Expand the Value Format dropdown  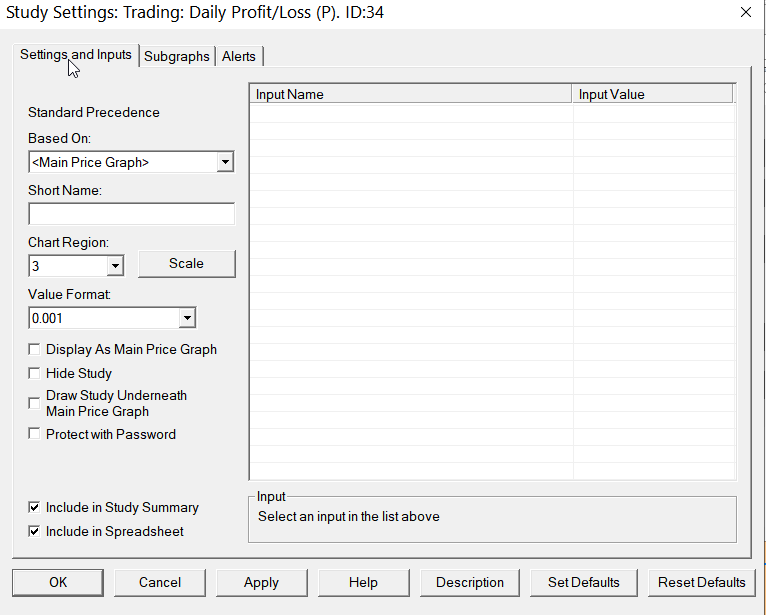coord(187,318)
